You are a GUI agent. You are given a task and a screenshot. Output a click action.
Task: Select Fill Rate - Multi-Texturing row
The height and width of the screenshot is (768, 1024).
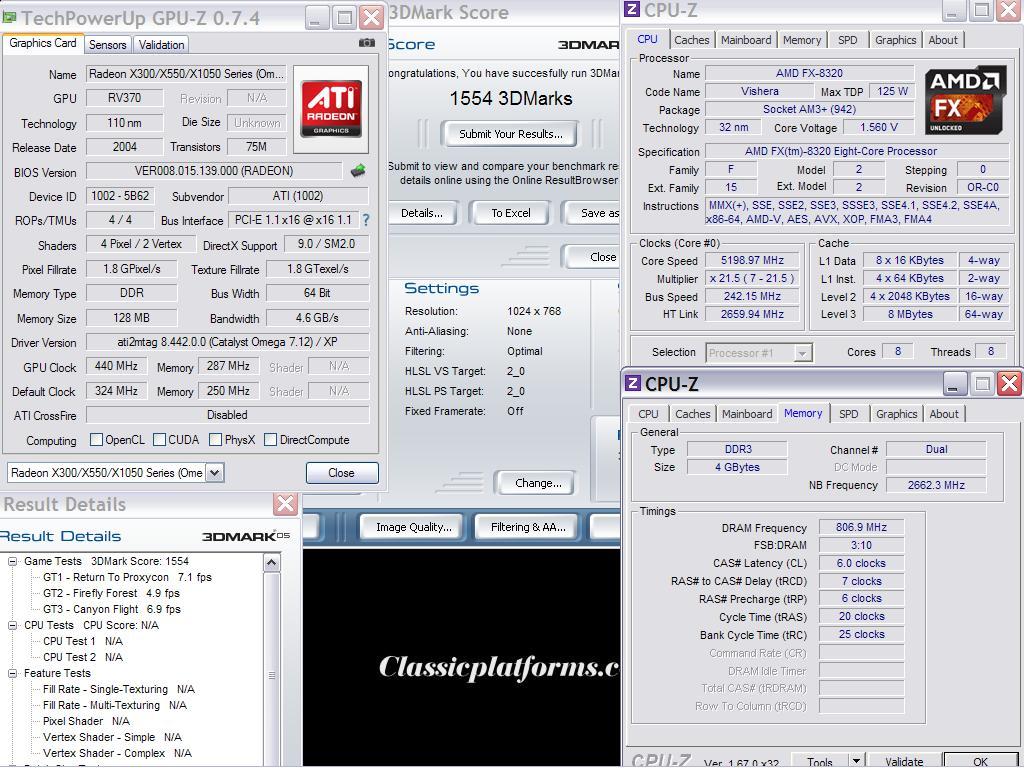pos(114,705)
